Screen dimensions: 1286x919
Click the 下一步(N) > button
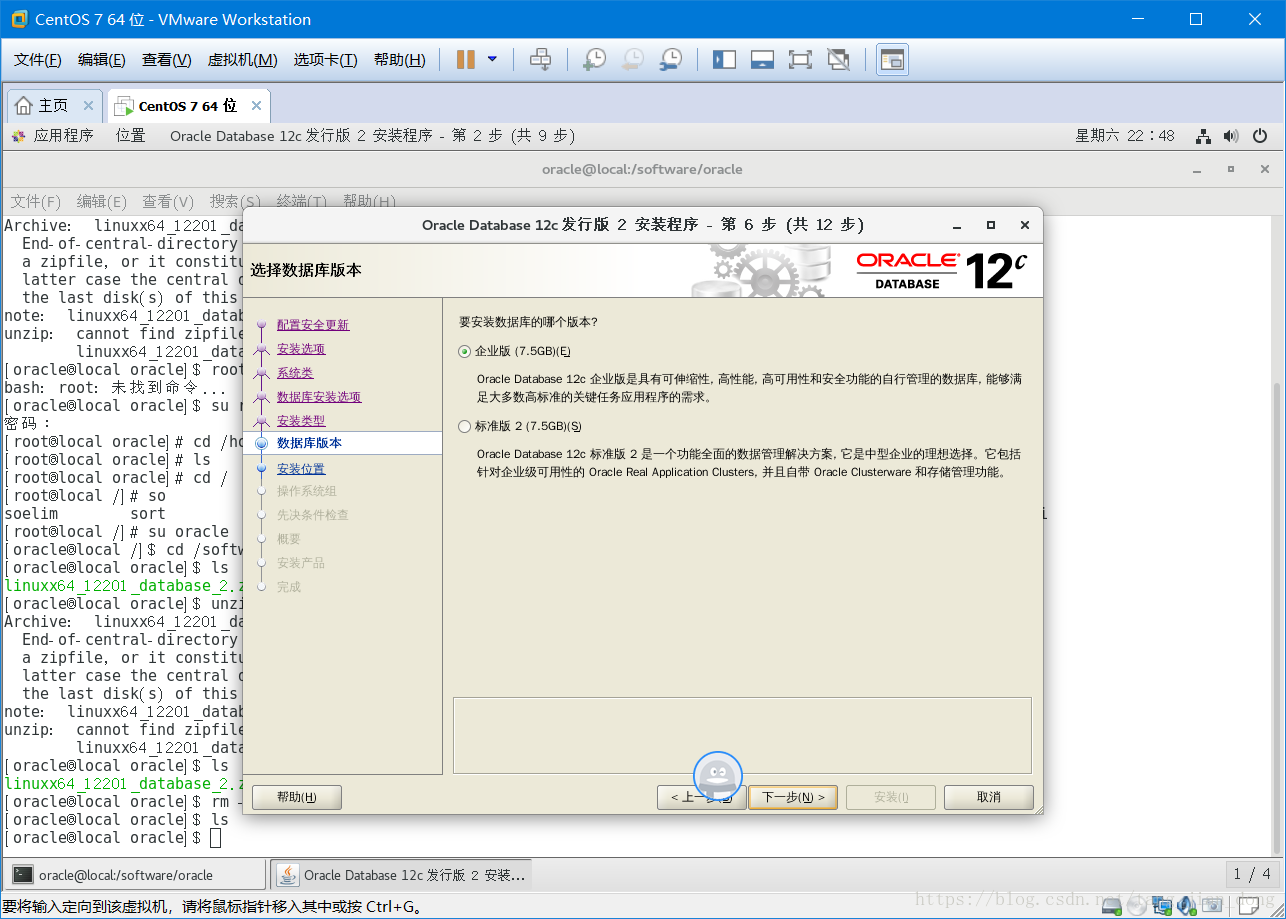[793, 797]
